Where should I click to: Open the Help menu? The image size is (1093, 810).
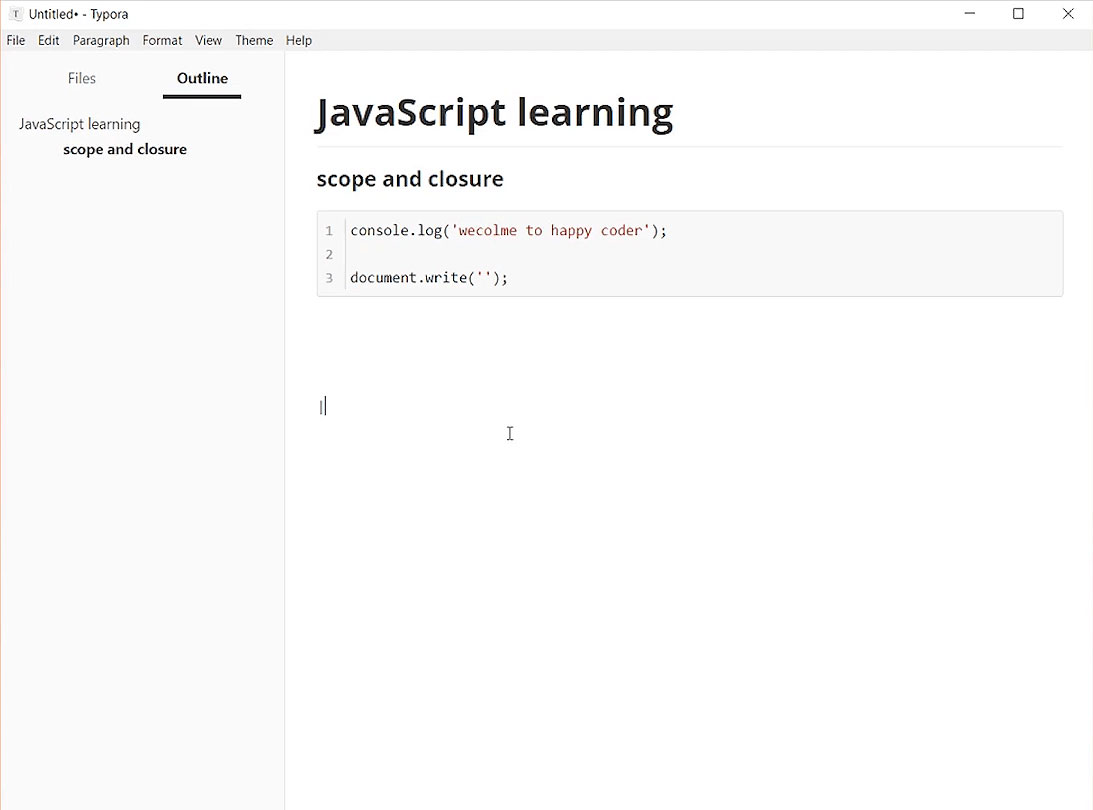click(x=299, y=41)
